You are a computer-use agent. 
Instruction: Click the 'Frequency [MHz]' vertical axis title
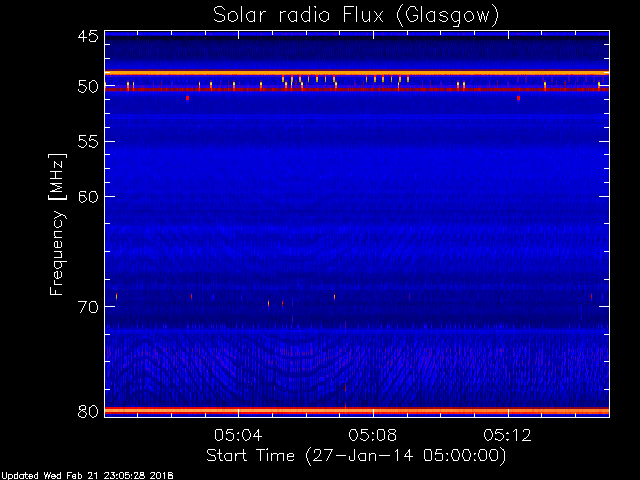tap(57, 224)
